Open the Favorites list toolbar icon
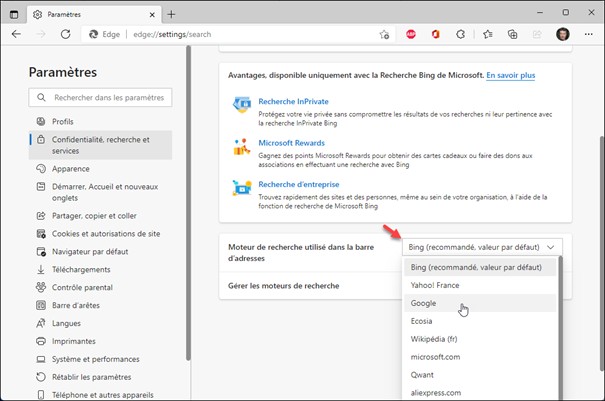605x401 pixels. [487, 33]
